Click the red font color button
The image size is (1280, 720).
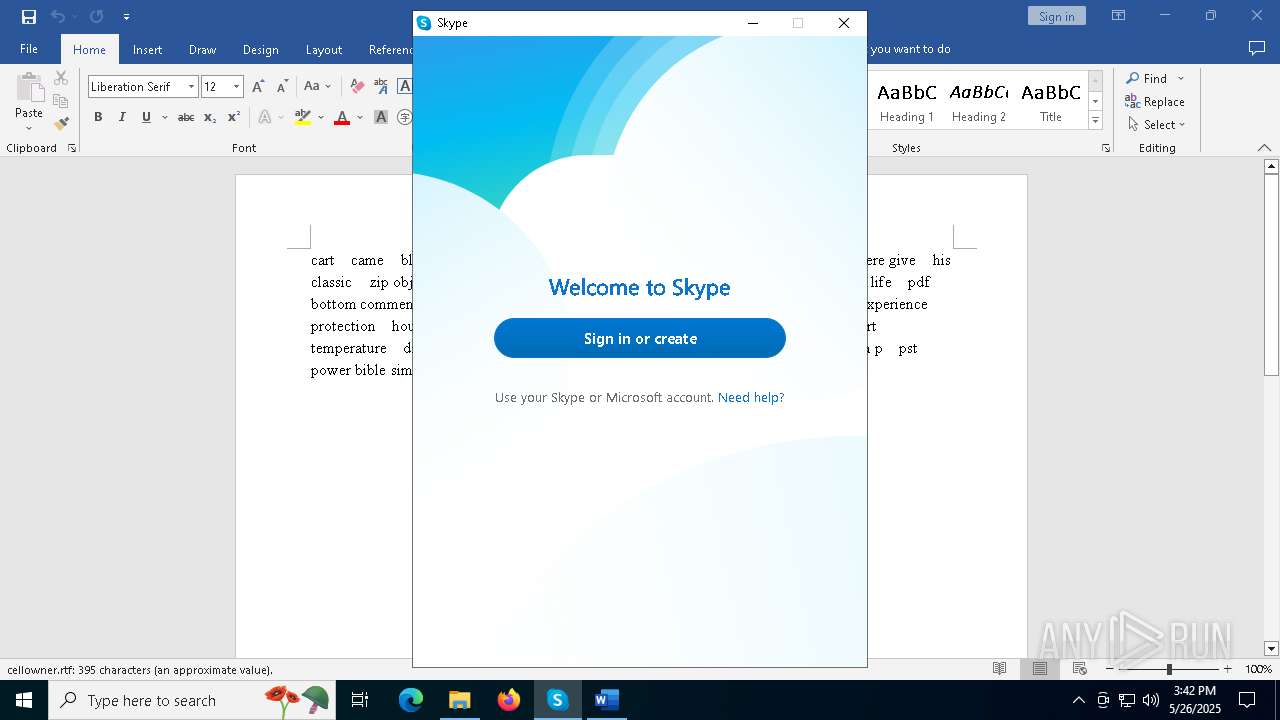342,117
